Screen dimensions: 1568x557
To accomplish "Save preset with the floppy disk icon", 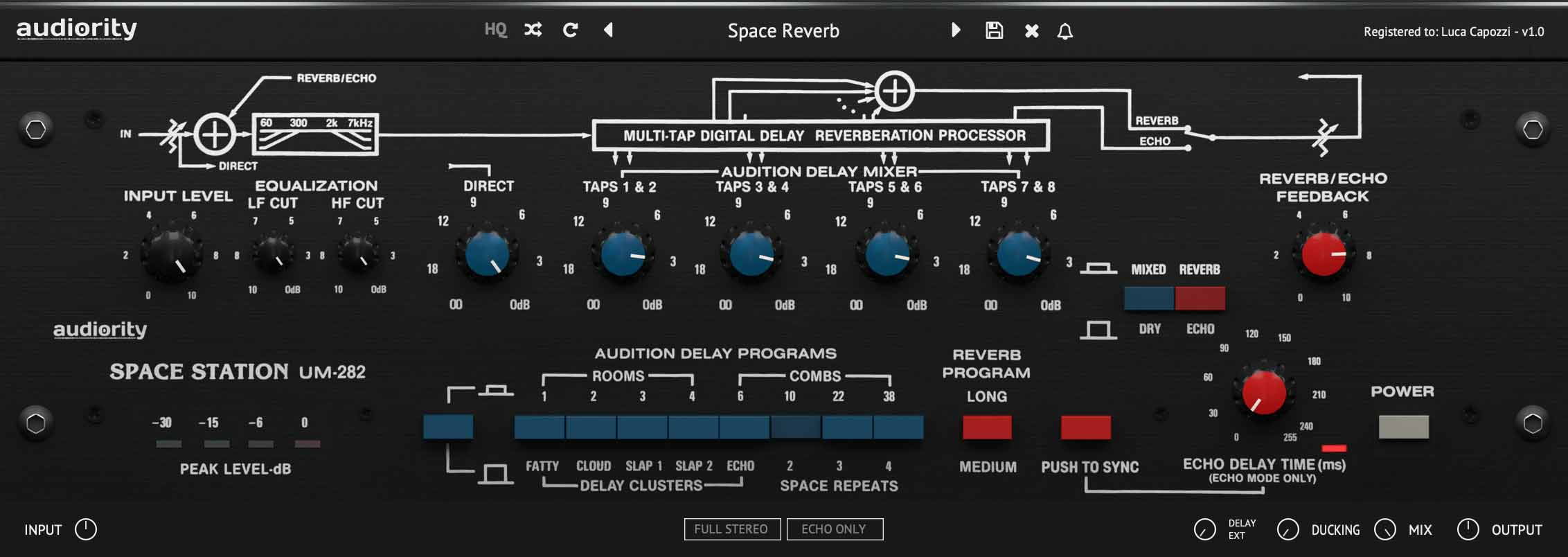I will point(994,30).
